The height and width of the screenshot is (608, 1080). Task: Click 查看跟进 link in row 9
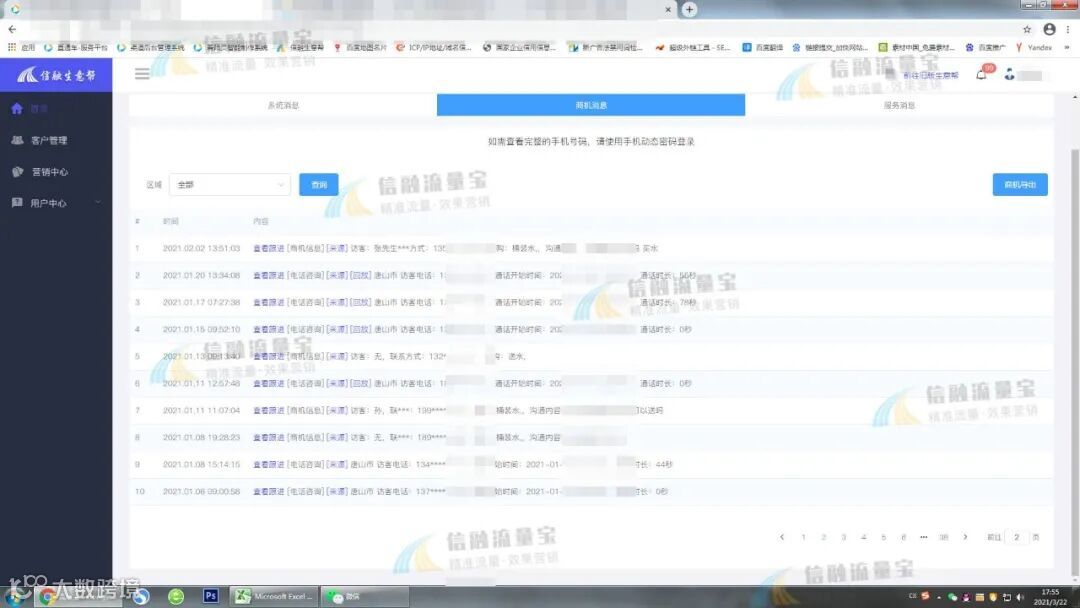[x=269, y=465]
